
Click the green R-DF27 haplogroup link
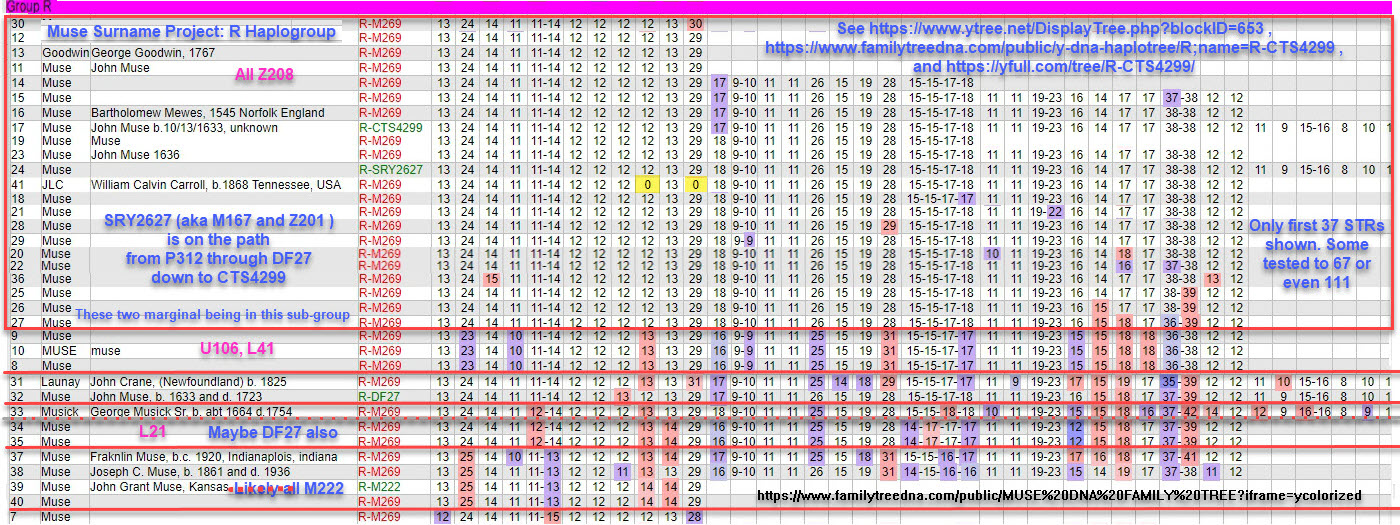tap(382, 397)
